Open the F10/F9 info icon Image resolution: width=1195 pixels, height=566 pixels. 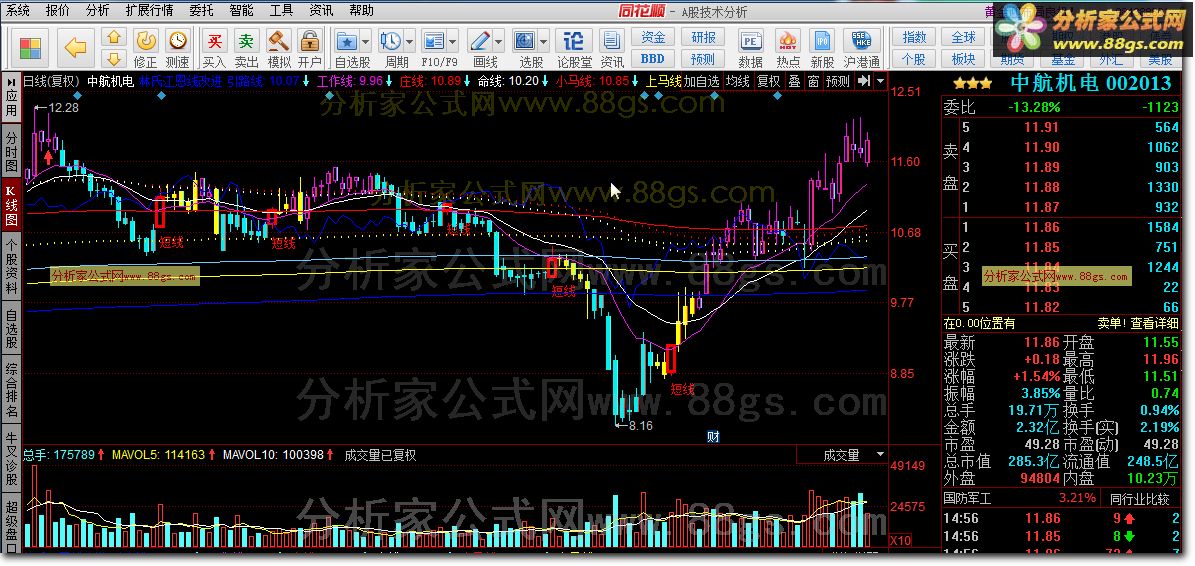pyautogui.click(x=434, y=40)
